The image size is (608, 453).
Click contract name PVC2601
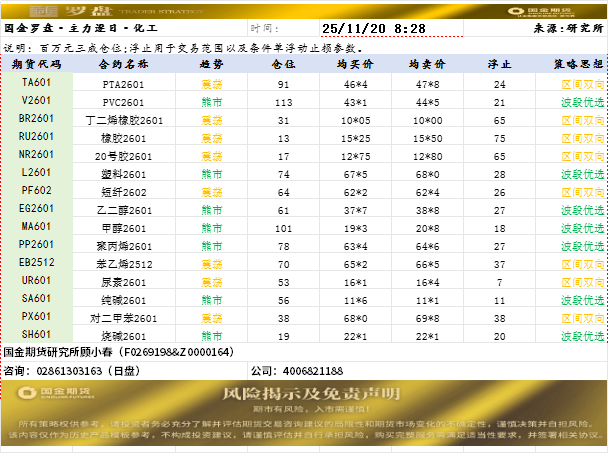tap(123, 103)
